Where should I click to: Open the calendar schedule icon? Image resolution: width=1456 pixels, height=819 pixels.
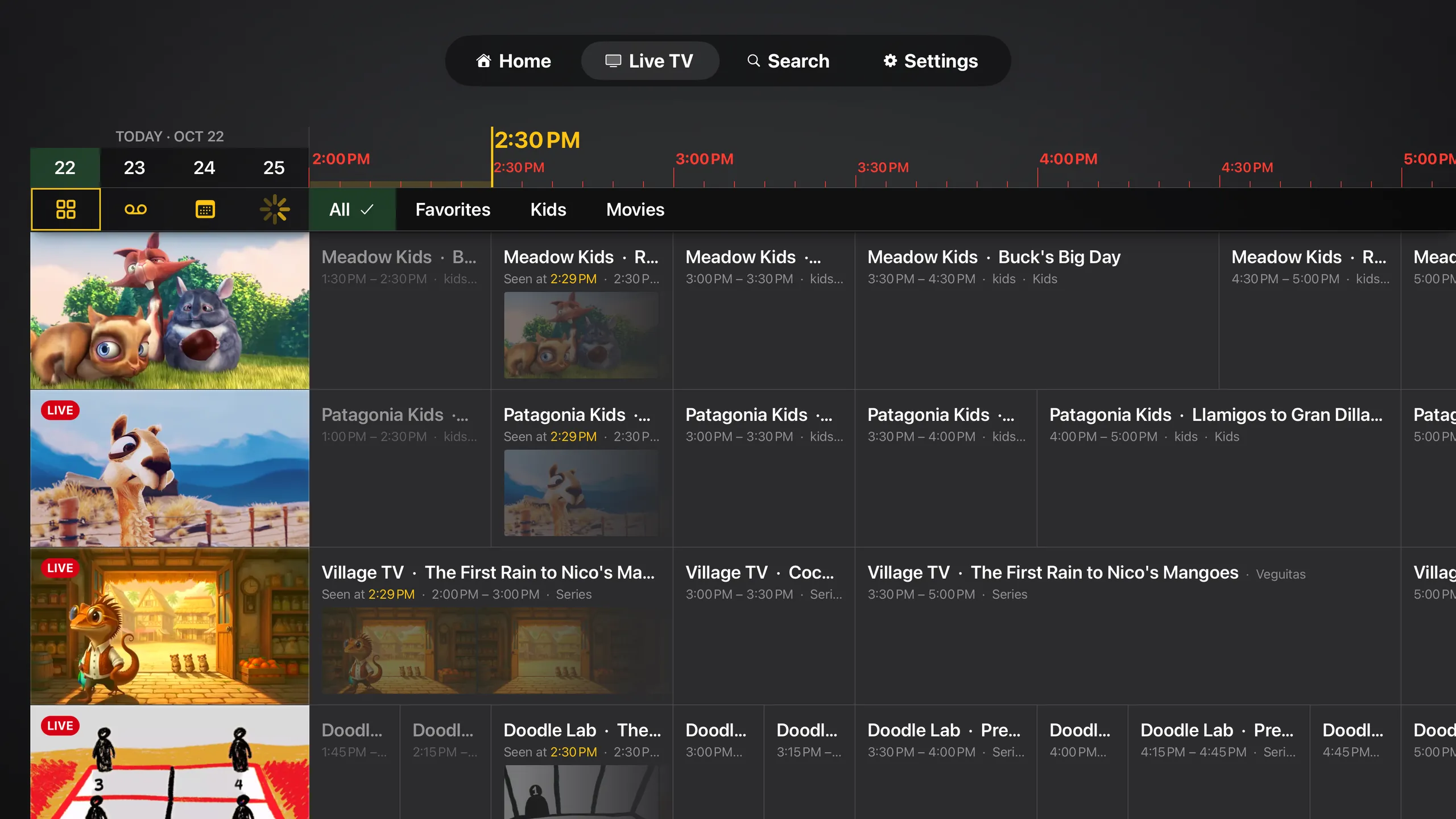pyautogui.click(x=205, y=209)
